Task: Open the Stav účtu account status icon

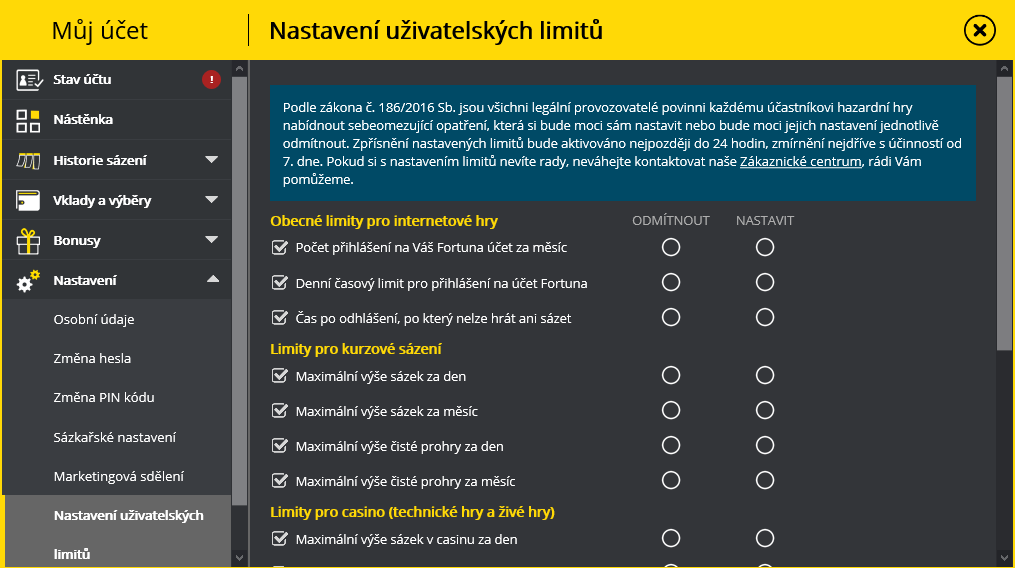Action: point(29,80)
